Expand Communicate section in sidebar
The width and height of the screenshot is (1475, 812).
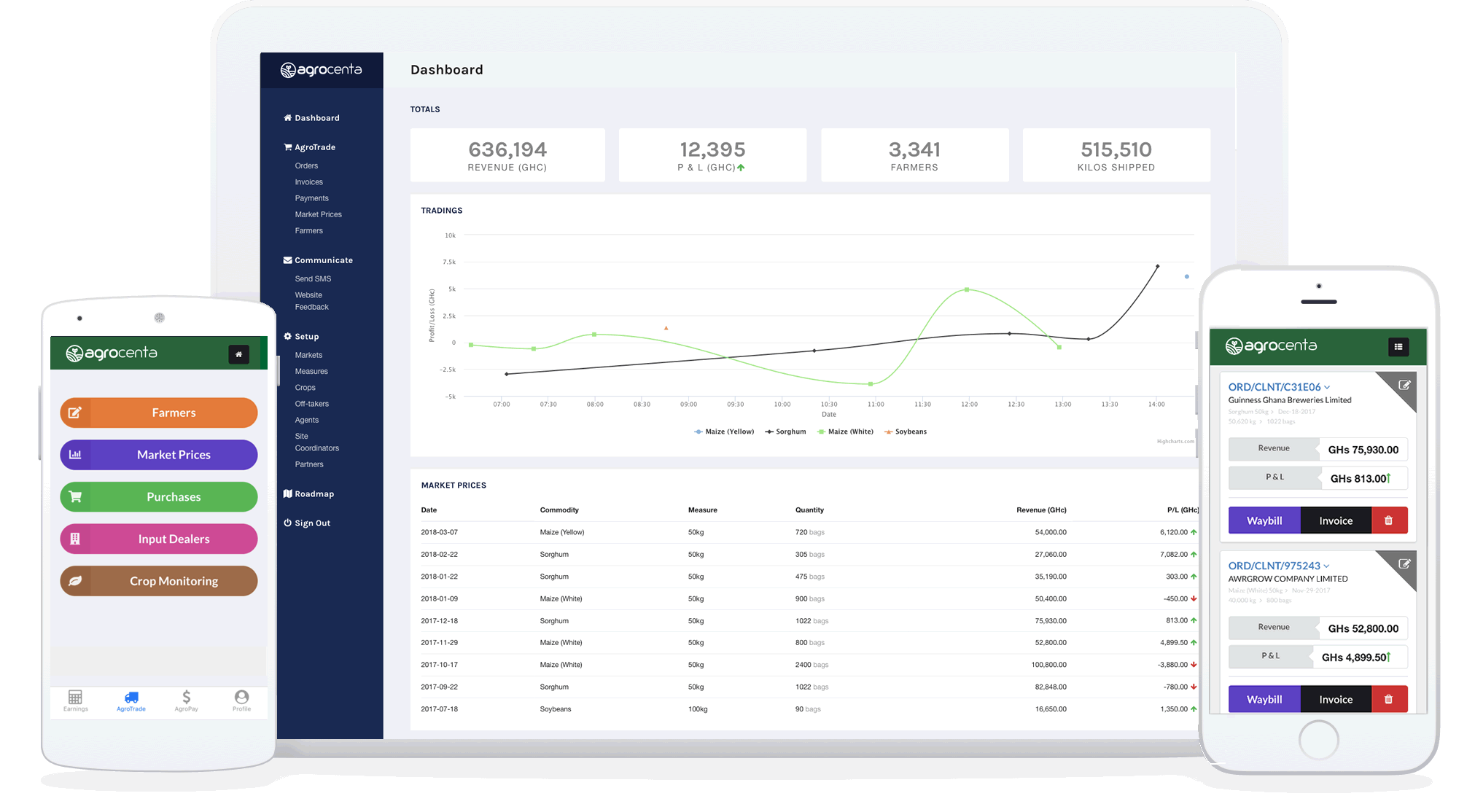point(322,260)
